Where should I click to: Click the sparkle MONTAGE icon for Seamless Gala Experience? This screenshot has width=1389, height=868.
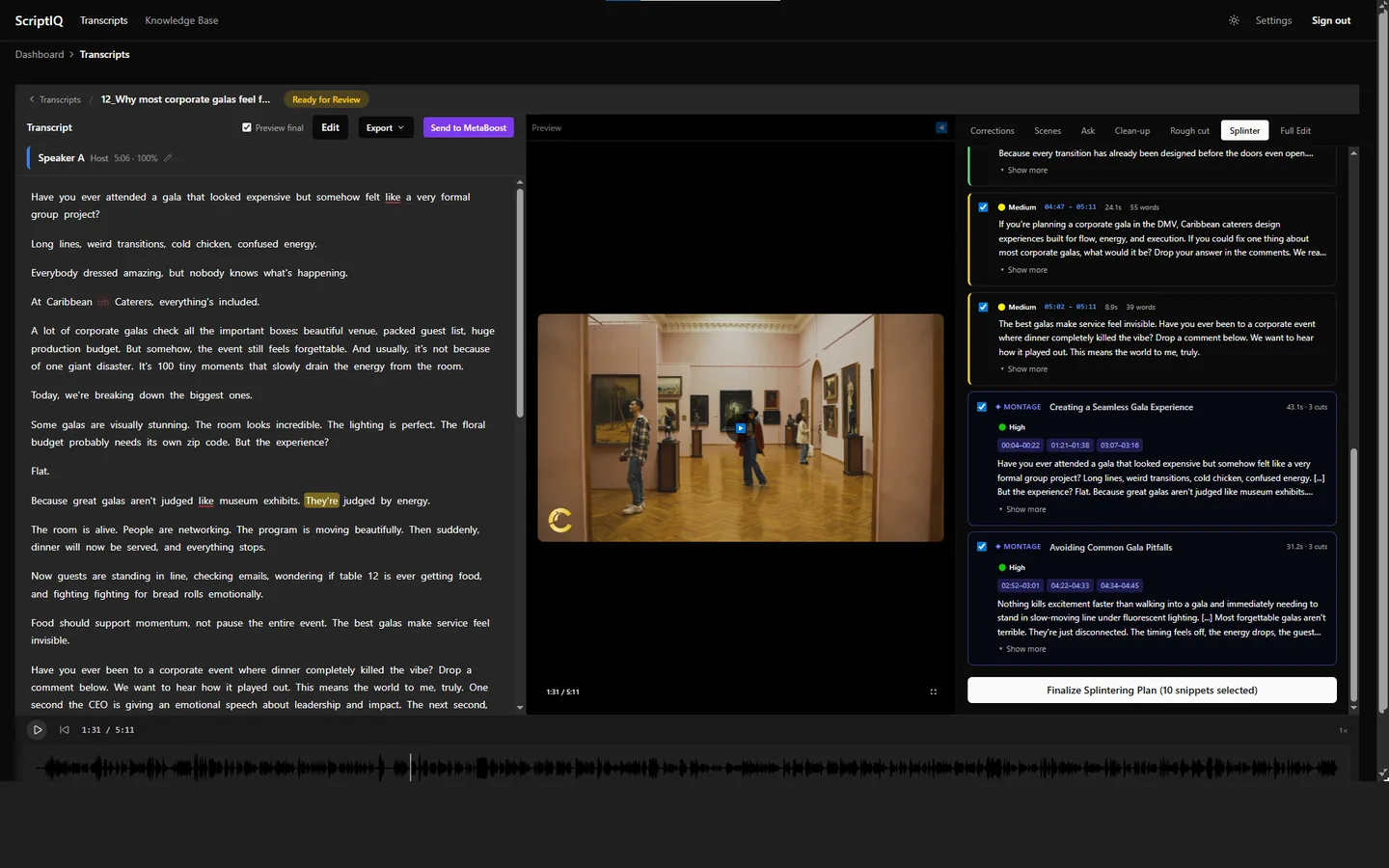point(998,407)
